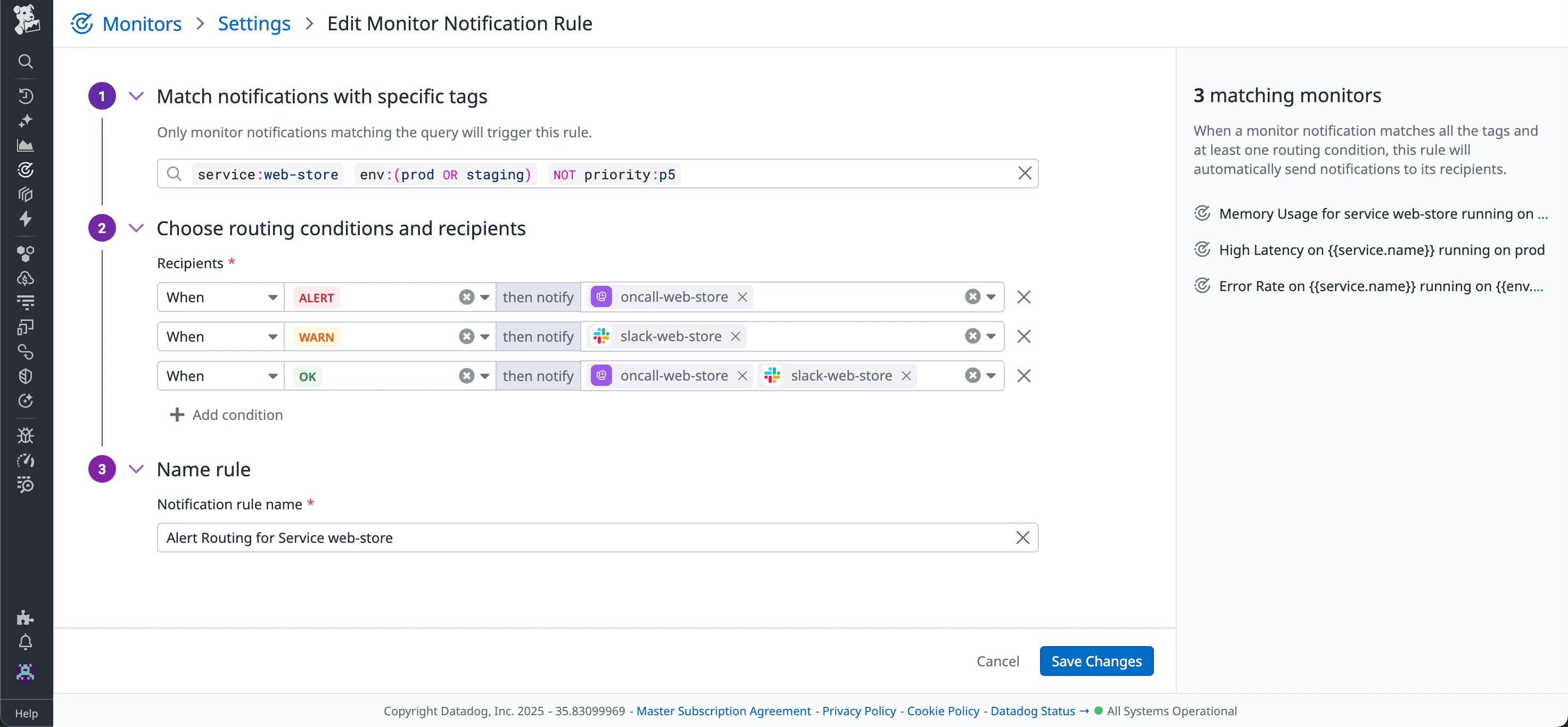Open the bug error tracking icon
This screenshot has height=727, width=1568.
tap(26, 435)
